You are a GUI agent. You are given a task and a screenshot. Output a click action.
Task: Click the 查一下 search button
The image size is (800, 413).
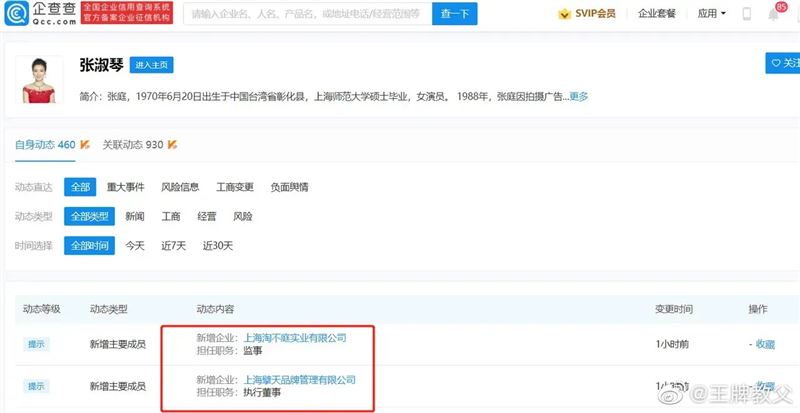click(x=455, y=14)
